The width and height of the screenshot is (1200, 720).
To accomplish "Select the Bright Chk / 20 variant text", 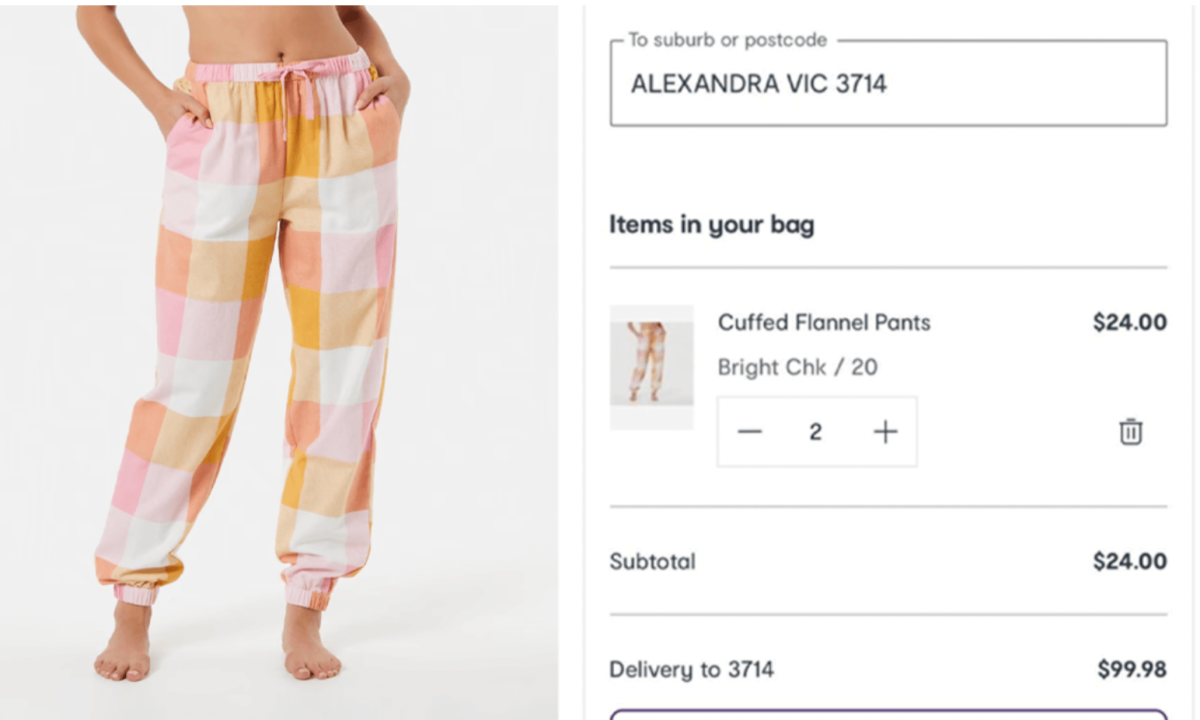I will pos(797,367).
